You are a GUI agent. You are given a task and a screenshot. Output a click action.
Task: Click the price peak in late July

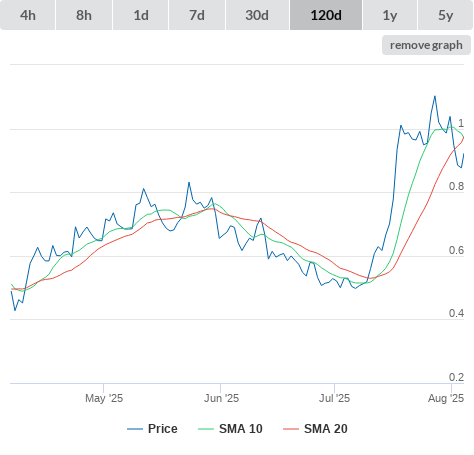[x=435, y=96]
